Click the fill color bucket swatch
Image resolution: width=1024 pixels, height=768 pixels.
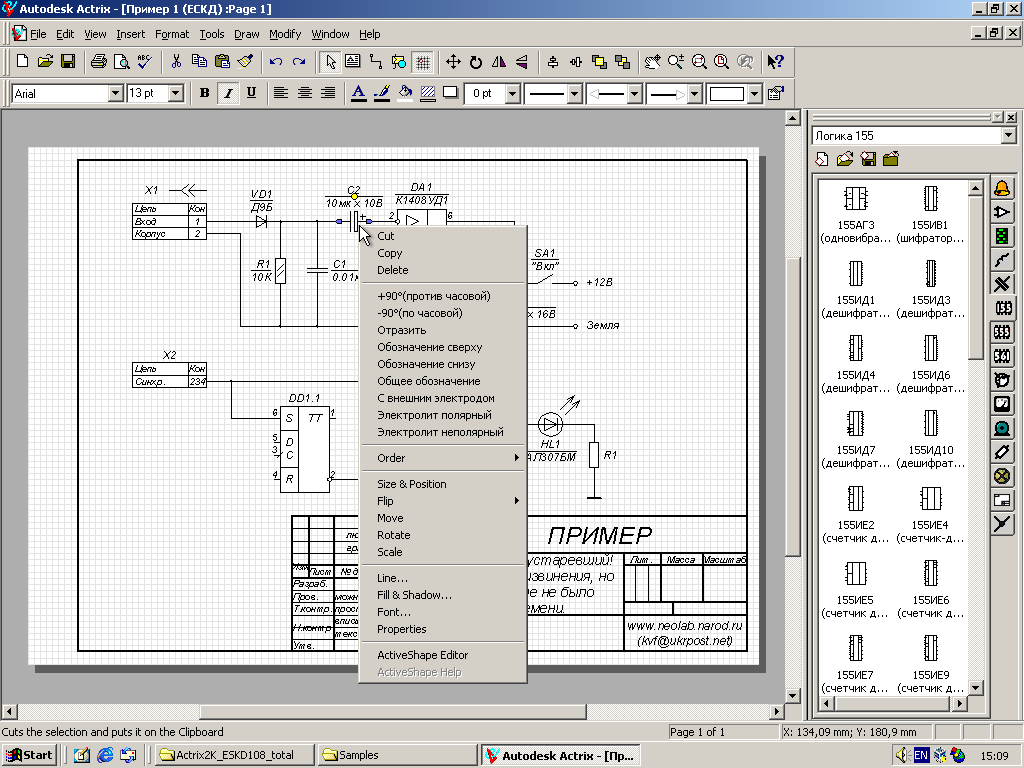coord(405,93)
